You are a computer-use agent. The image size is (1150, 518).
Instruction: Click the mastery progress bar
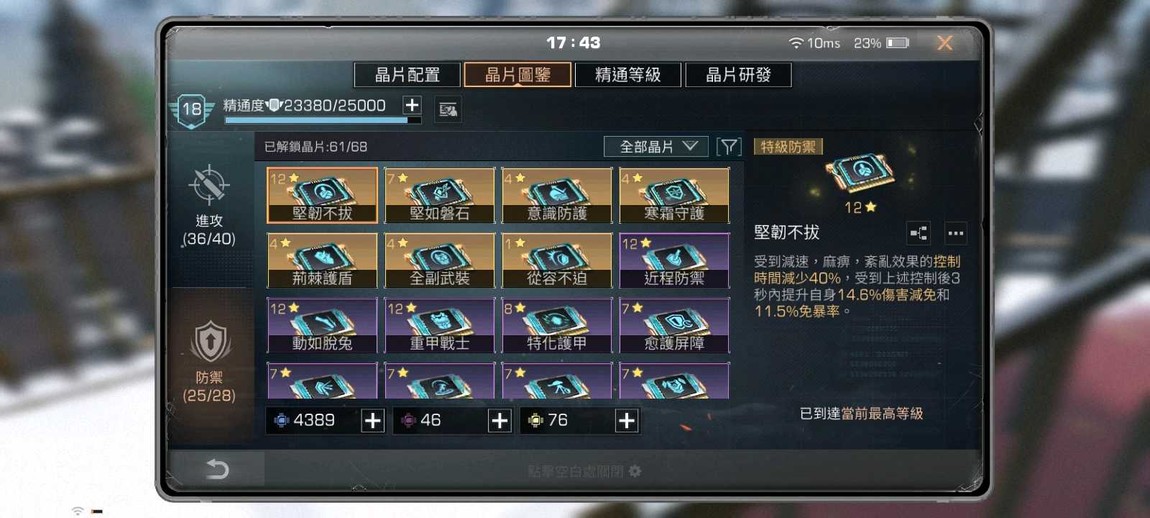(323, 120)
